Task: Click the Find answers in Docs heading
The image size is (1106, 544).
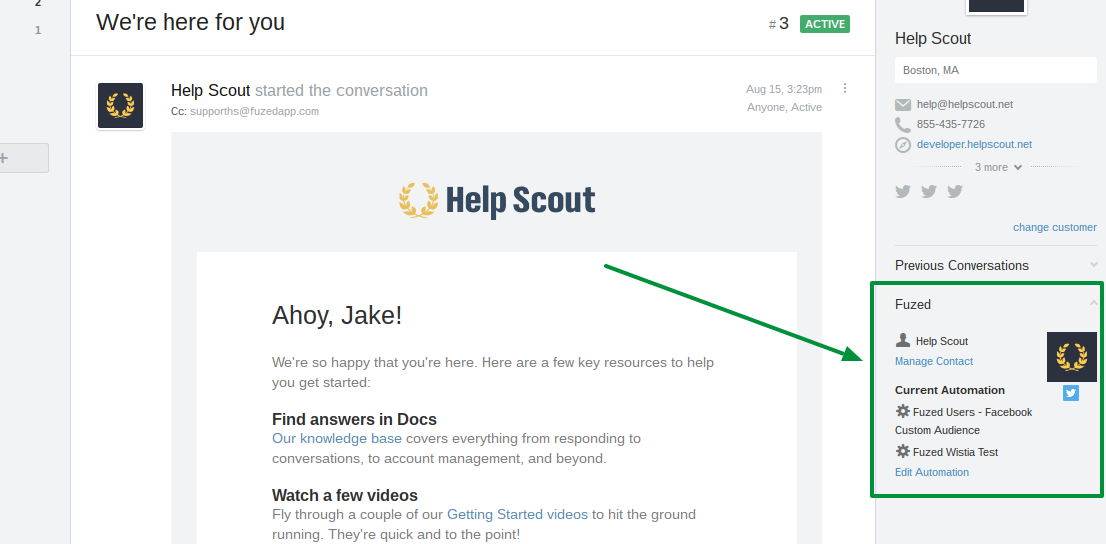Action: click(x=354, y=418)
